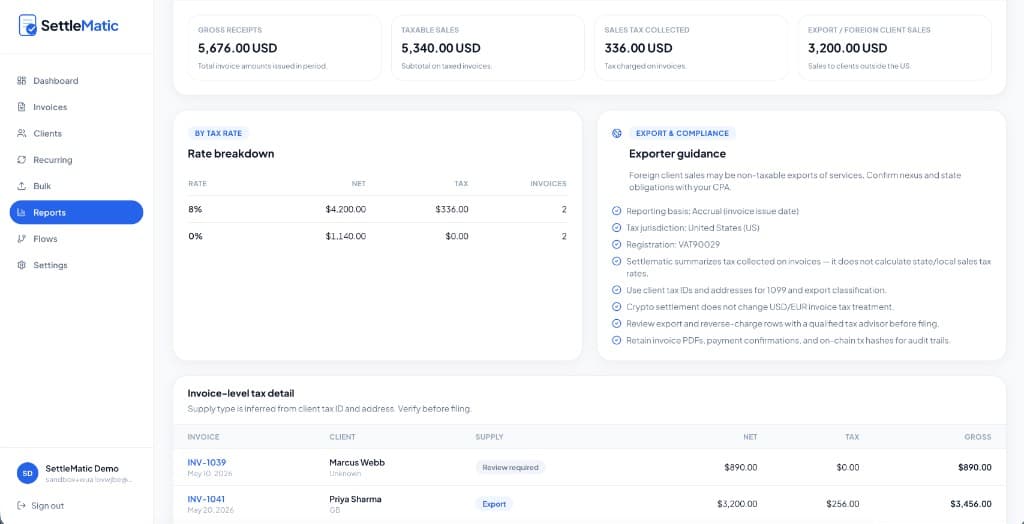This screenshot has width=1024, height=524.
Task: Click the Reports chart icon
Action: [x=21, y=212]
